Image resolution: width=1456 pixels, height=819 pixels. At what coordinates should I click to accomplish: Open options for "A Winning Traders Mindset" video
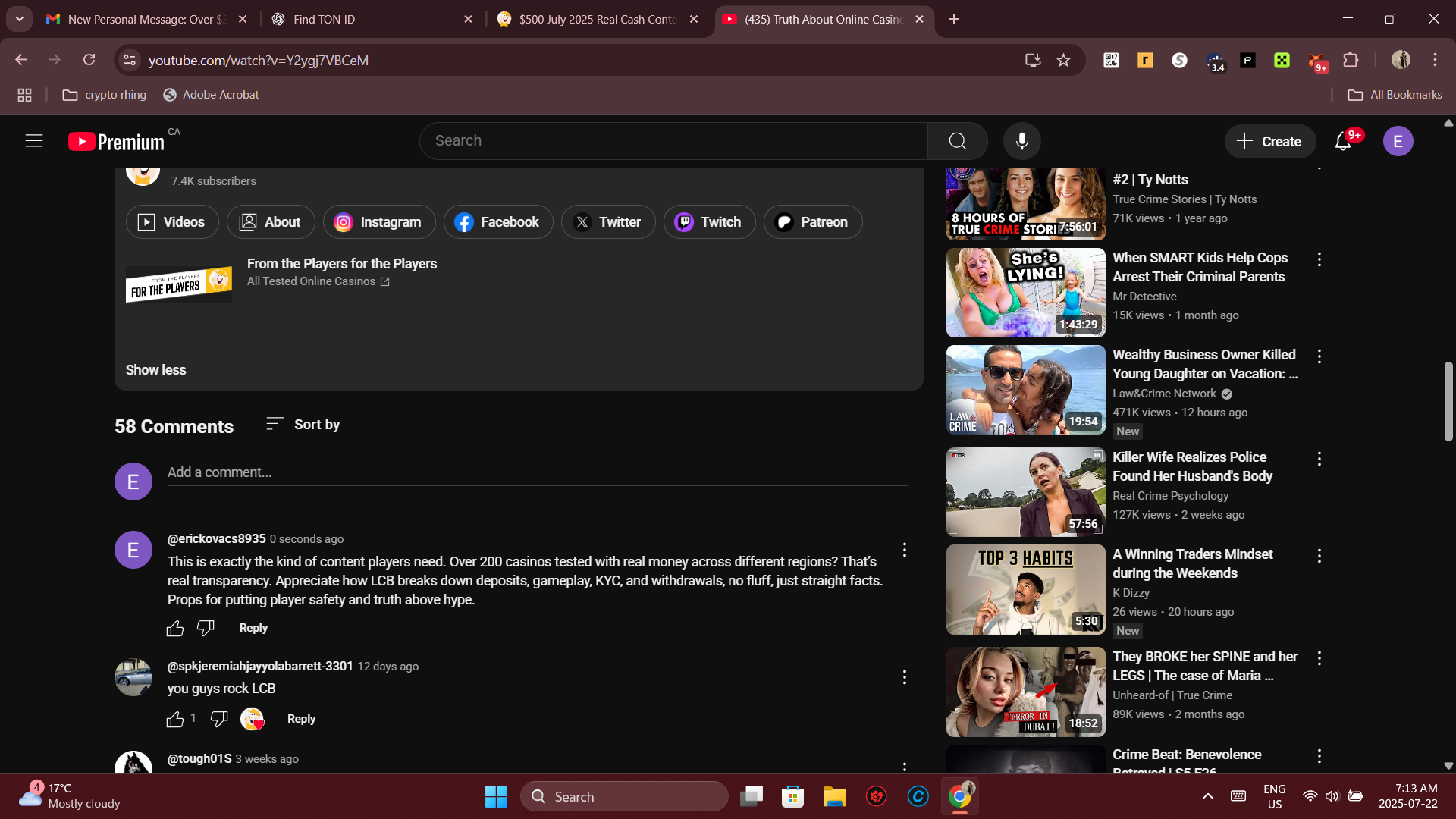pyautogui.click(x=1319, y=556)
